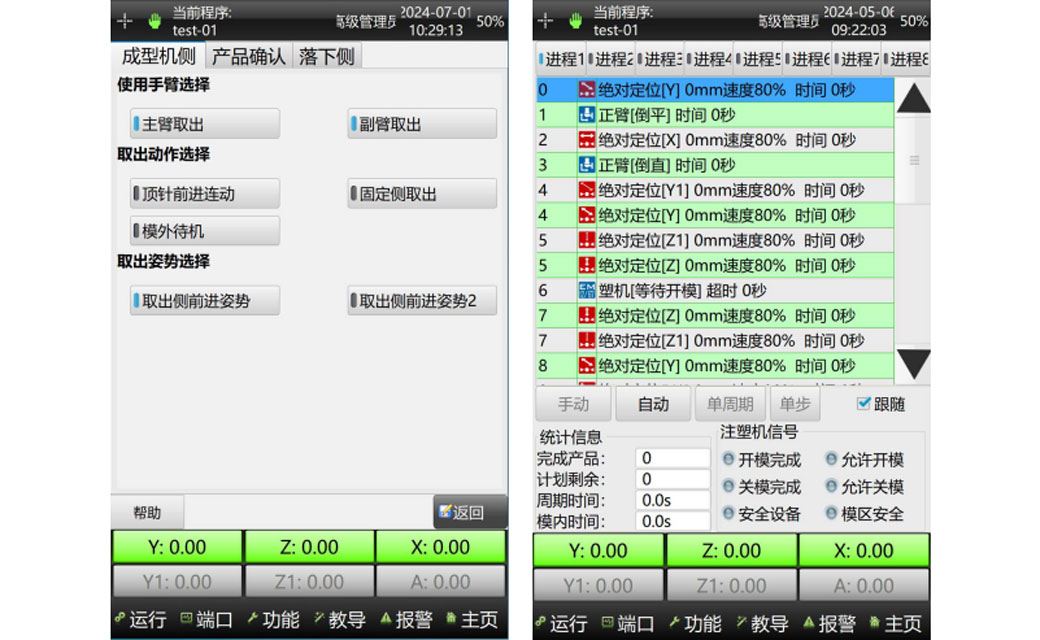This screenshot has height=640, width=1040.
Task: Select the 进程3 process tab
Action: [x=659, y=59]
